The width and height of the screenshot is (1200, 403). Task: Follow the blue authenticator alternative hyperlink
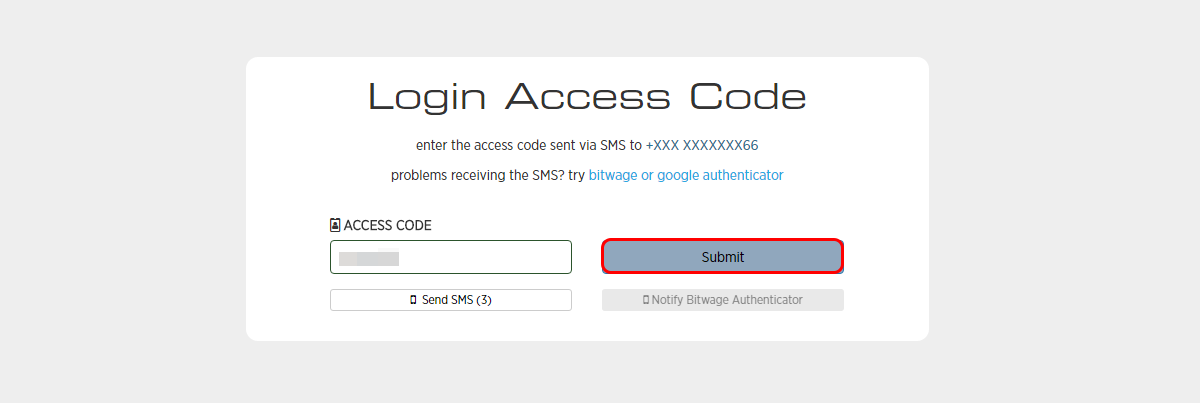[686, 175]
